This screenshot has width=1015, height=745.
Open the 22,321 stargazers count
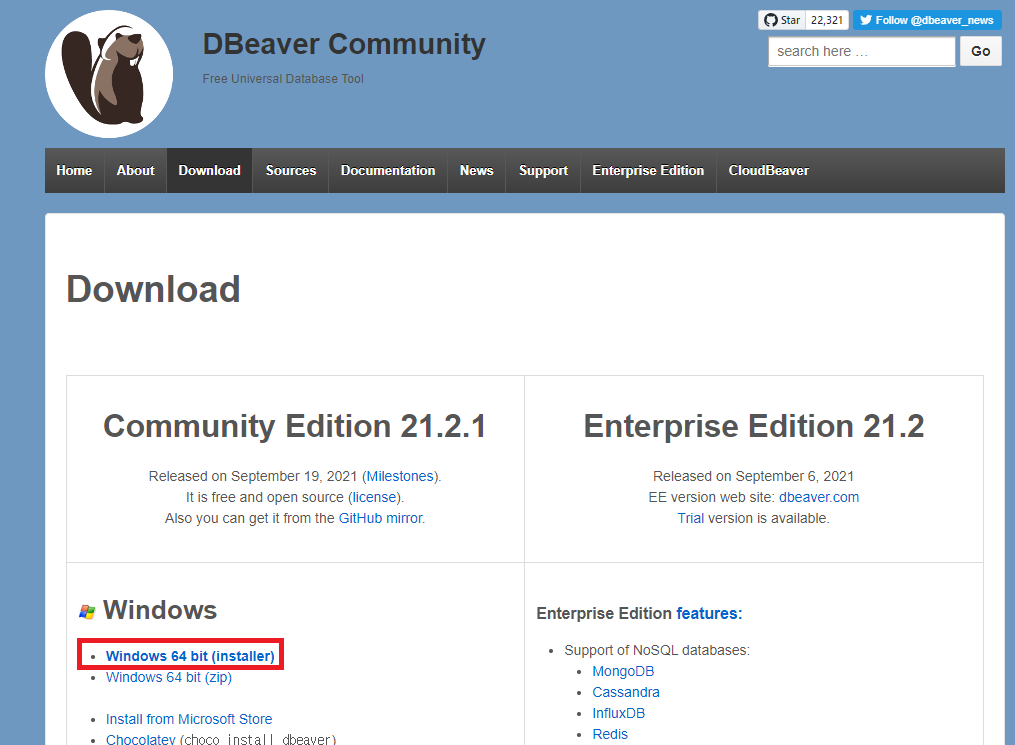tap(827, 20)
